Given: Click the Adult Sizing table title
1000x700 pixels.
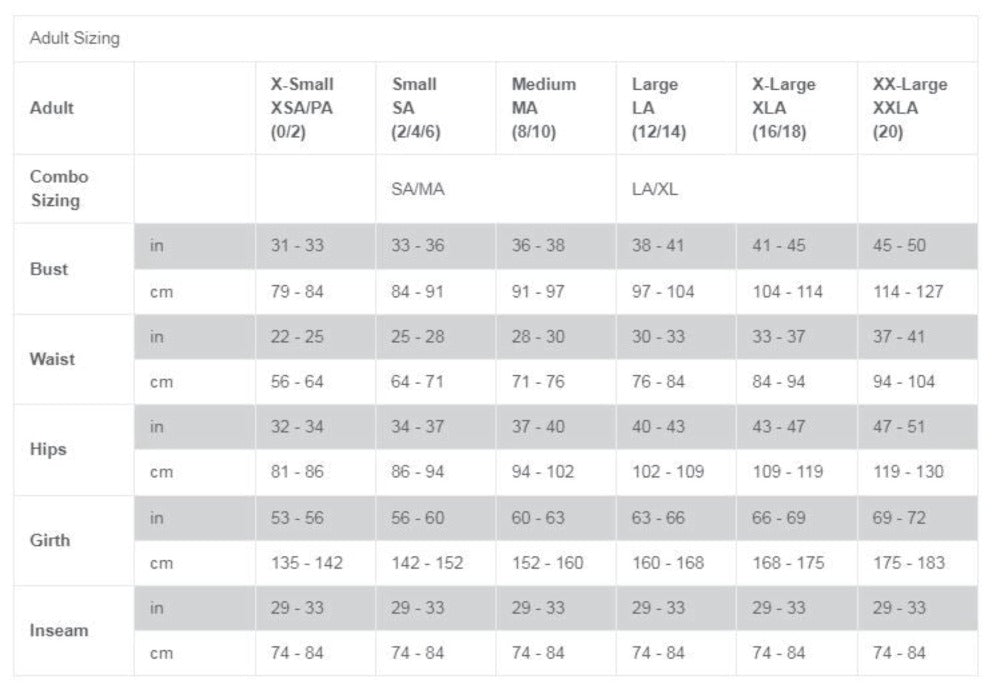Looking at the screenshot, I should [75, 39].
